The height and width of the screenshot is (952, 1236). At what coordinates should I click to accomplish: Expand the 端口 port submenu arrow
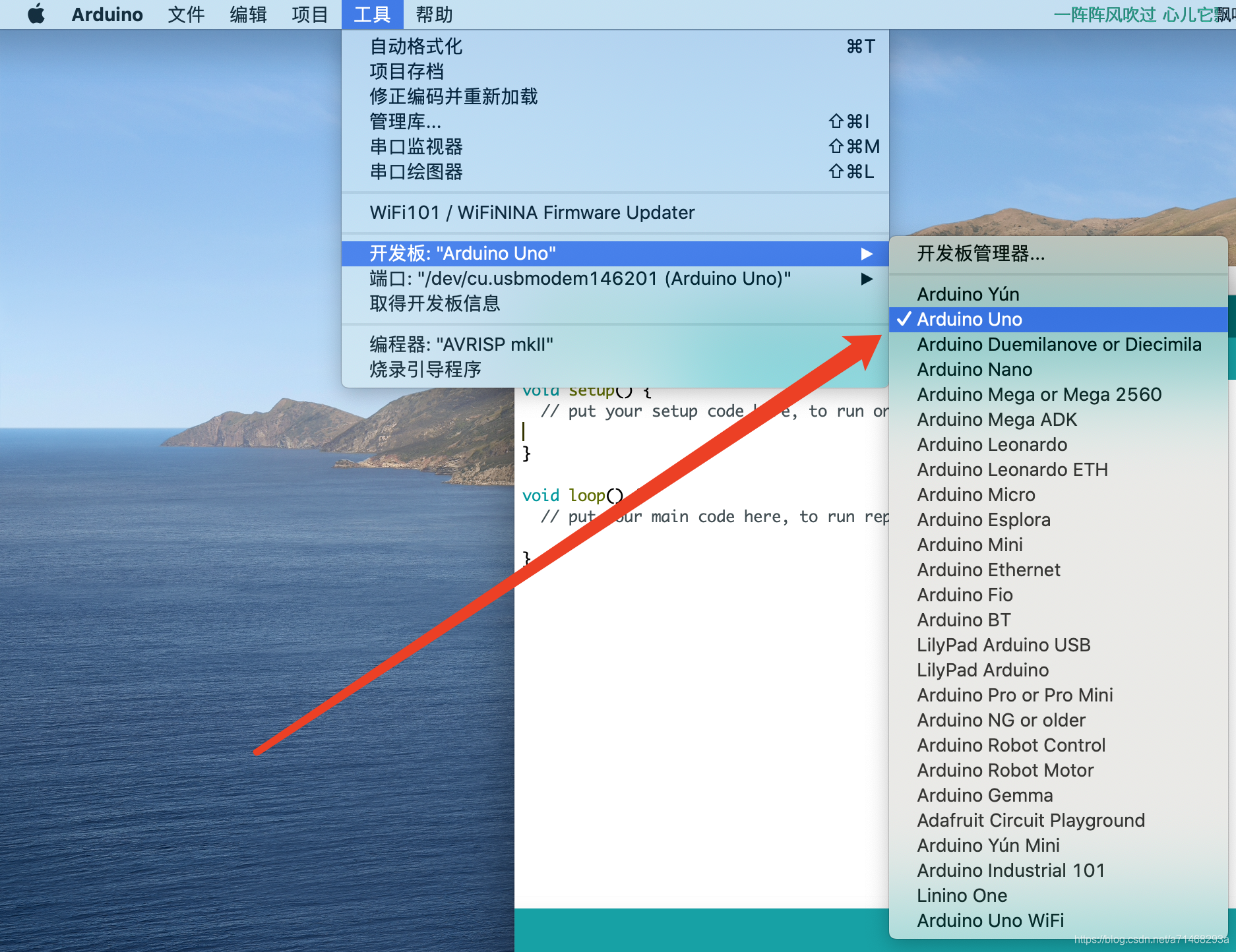click(867, 279)
